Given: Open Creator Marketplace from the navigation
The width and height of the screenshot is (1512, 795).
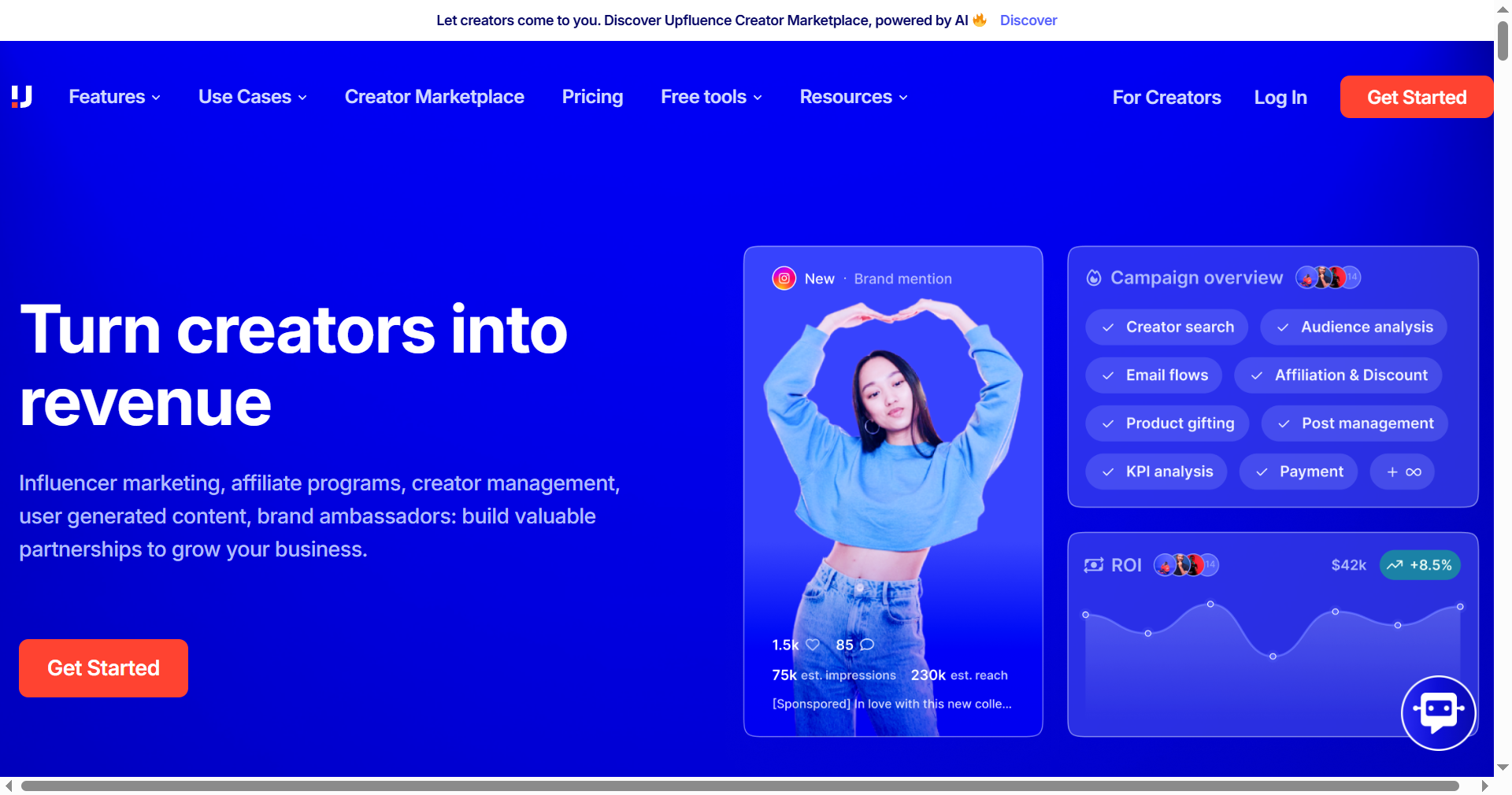Looking at the screenshot, I should 434,97.
